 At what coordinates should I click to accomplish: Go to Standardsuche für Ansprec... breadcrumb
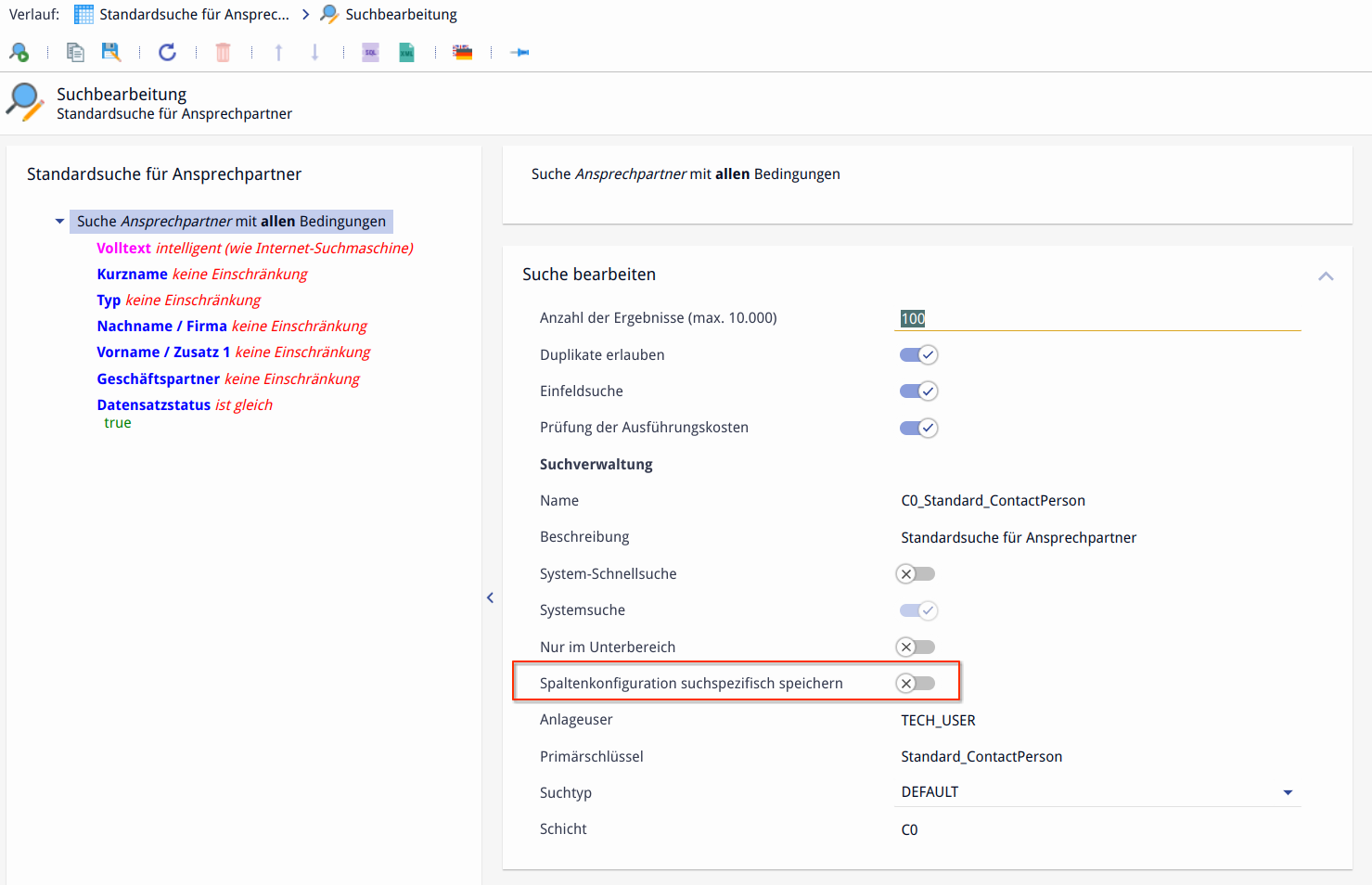194,15
